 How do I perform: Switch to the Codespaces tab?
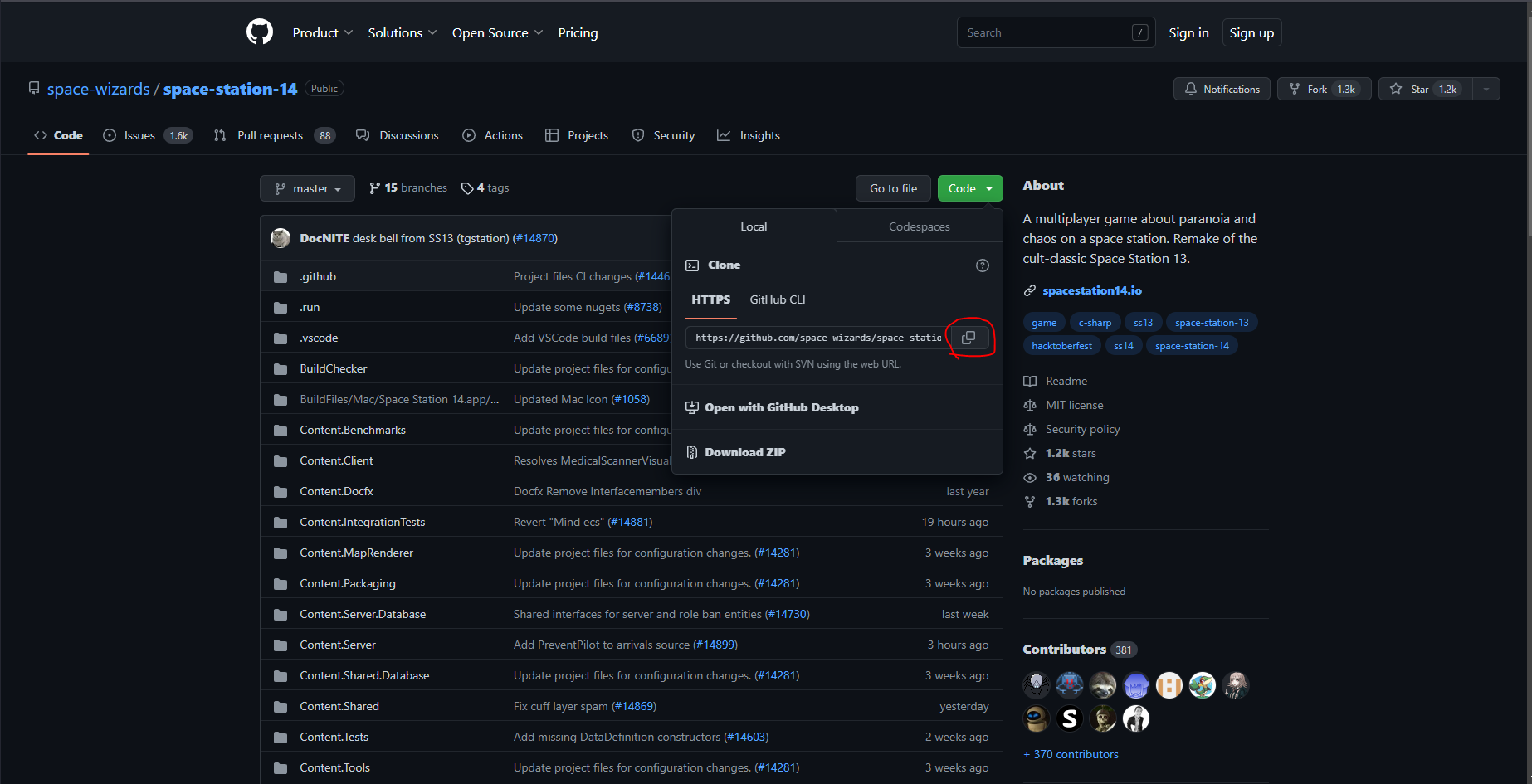point(919,226)
